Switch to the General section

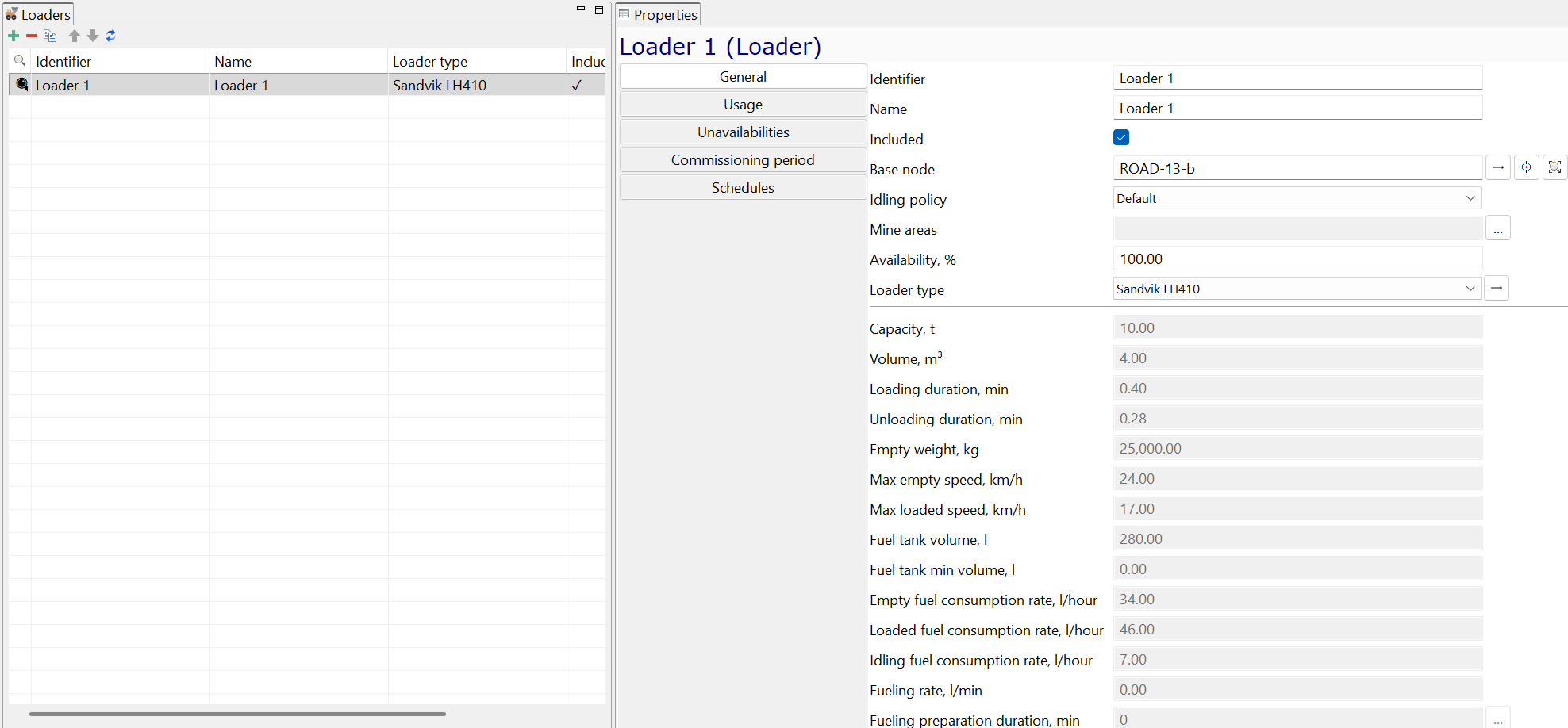pyautogui.click(x=743, y=76)
